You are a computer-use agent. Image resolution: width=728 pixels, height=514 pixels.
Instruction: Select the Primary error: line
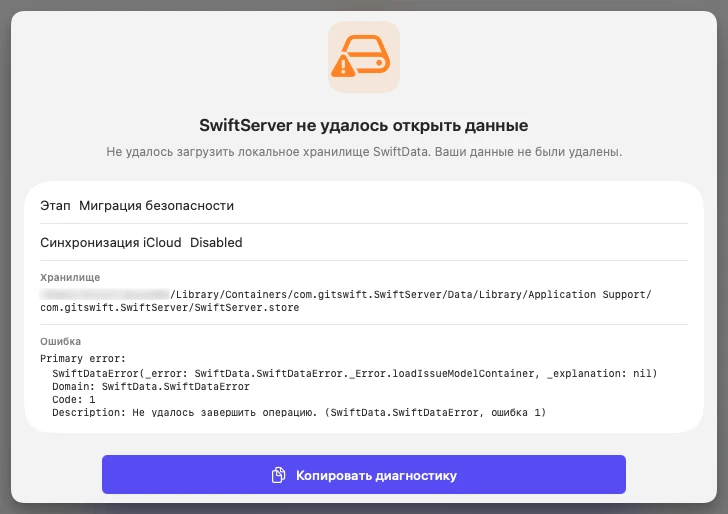(83, 358)
